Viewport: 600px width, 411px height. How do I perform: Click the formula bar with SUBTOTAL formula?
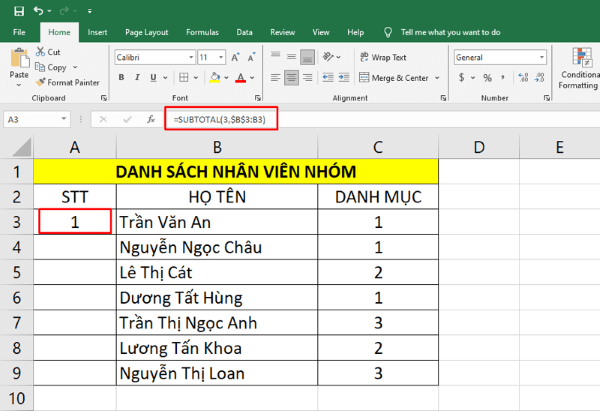pos(383,119)
